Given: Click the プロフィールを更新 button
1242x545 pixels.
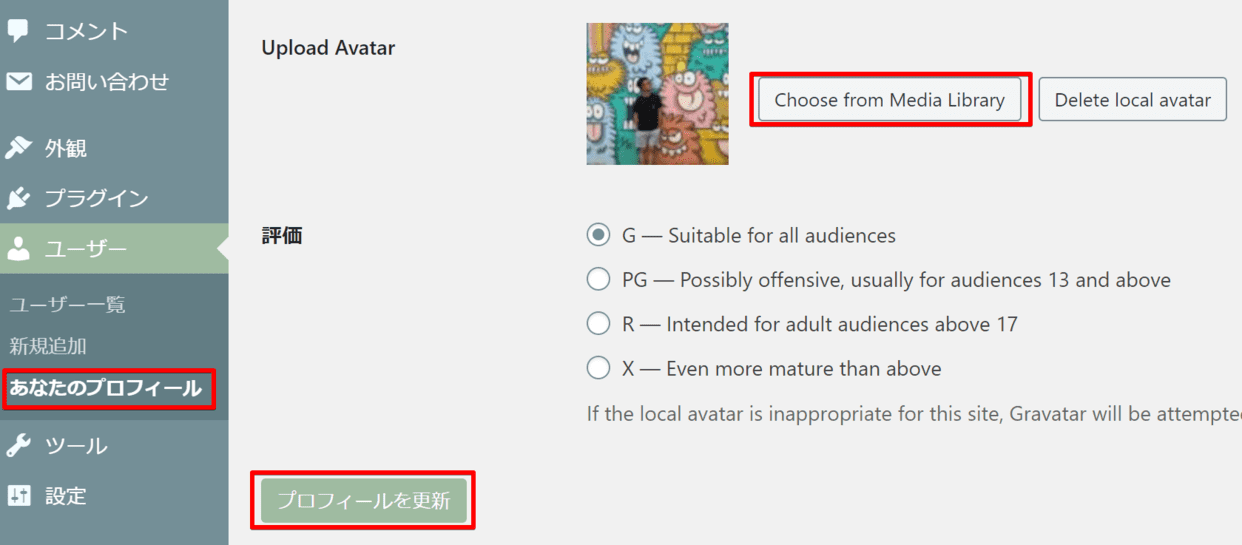Looking at the screenshot, I should pyautogui.click(x=364, y=500).
